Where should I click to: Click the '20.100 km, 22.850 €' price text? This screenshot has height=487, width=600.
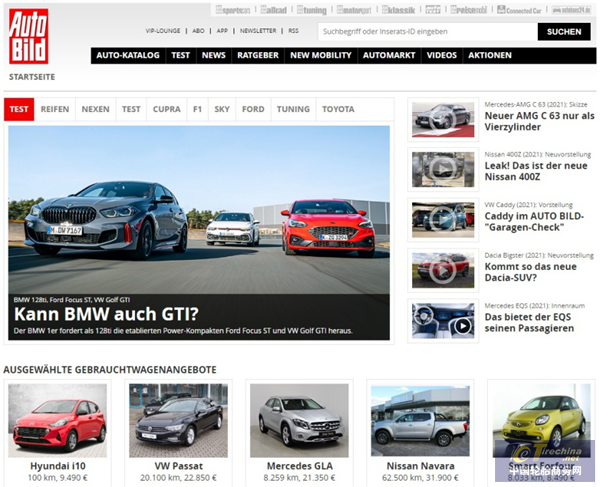178,478
